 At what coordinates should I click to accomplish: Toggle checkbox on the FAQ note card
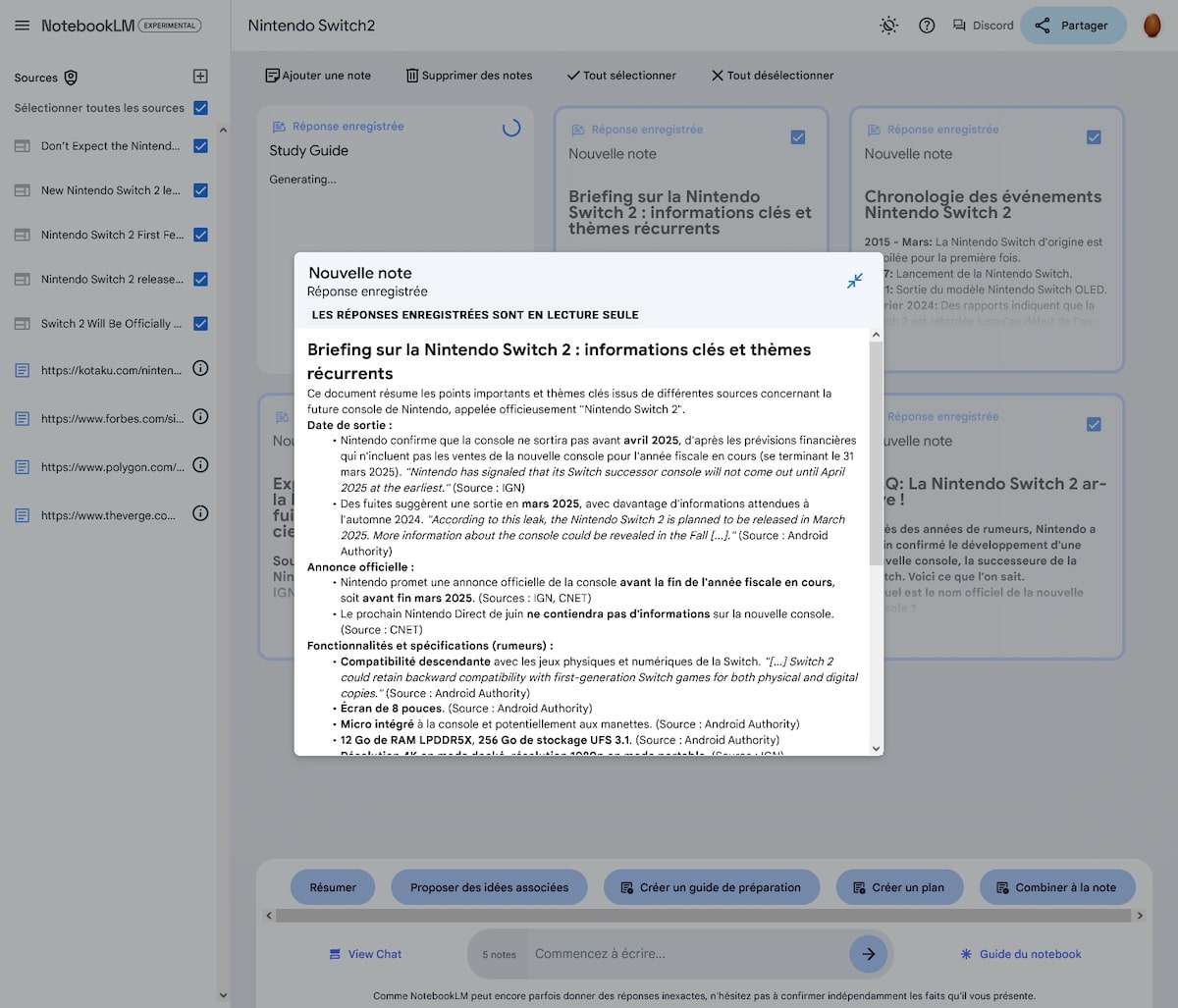(x=1094, y=424)
